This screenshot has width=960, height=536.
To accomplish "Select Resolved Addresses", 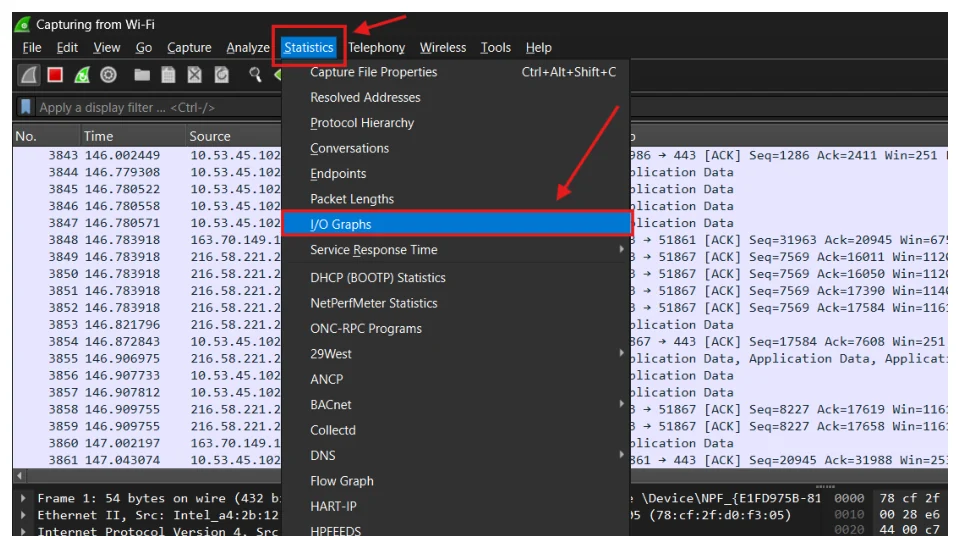I will (x=456, y=97).
